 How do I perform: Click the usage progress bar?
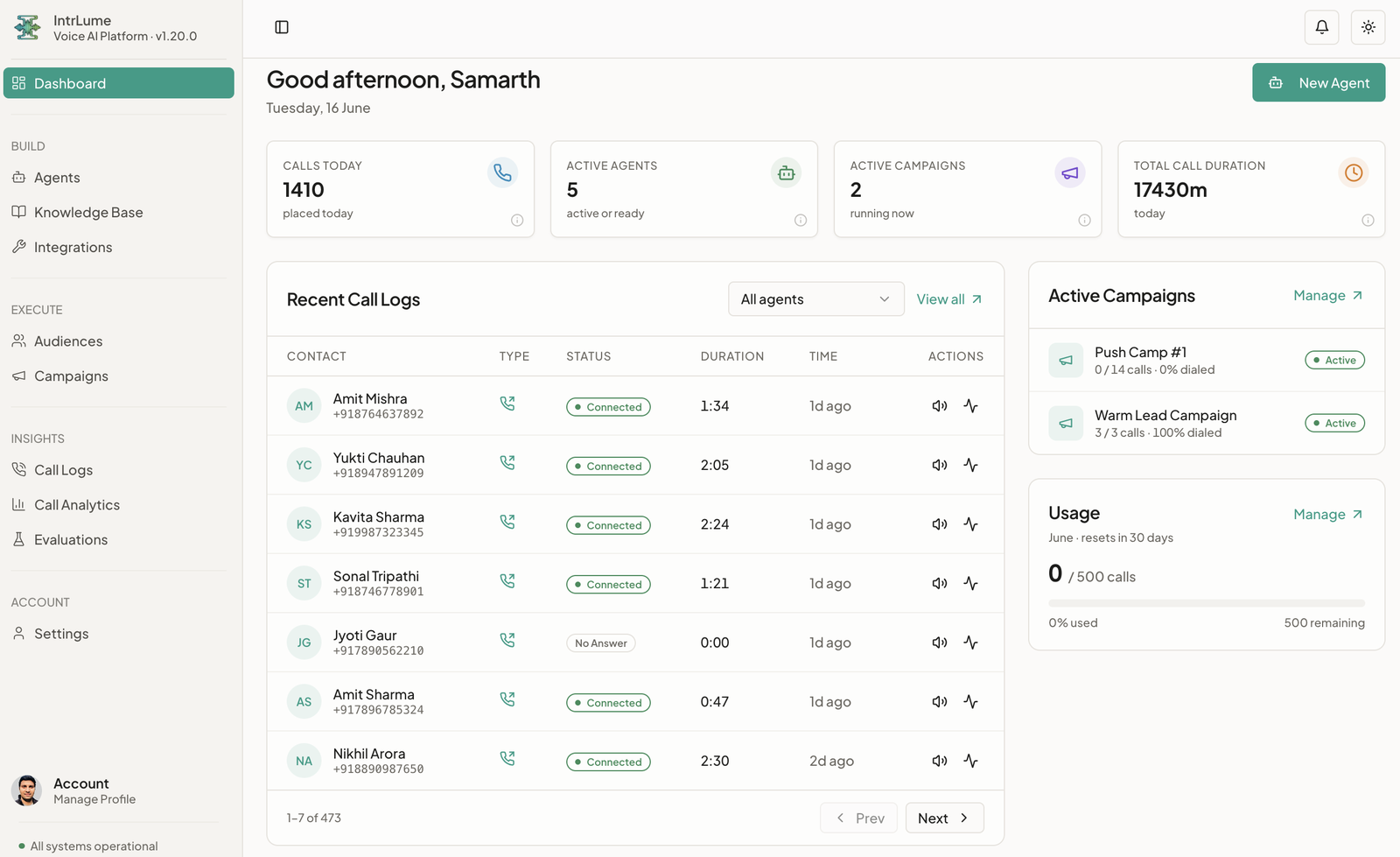(1207, 603)
